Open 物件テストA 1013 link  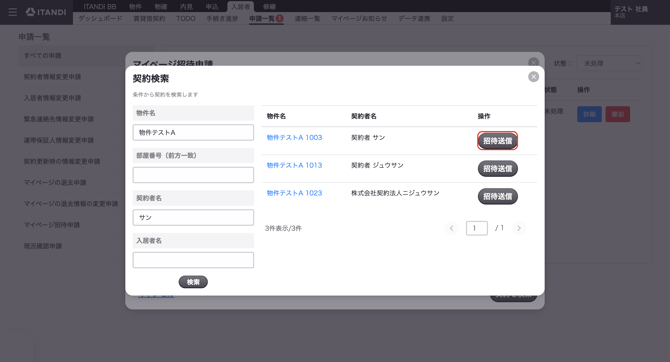tap(294, 165)
